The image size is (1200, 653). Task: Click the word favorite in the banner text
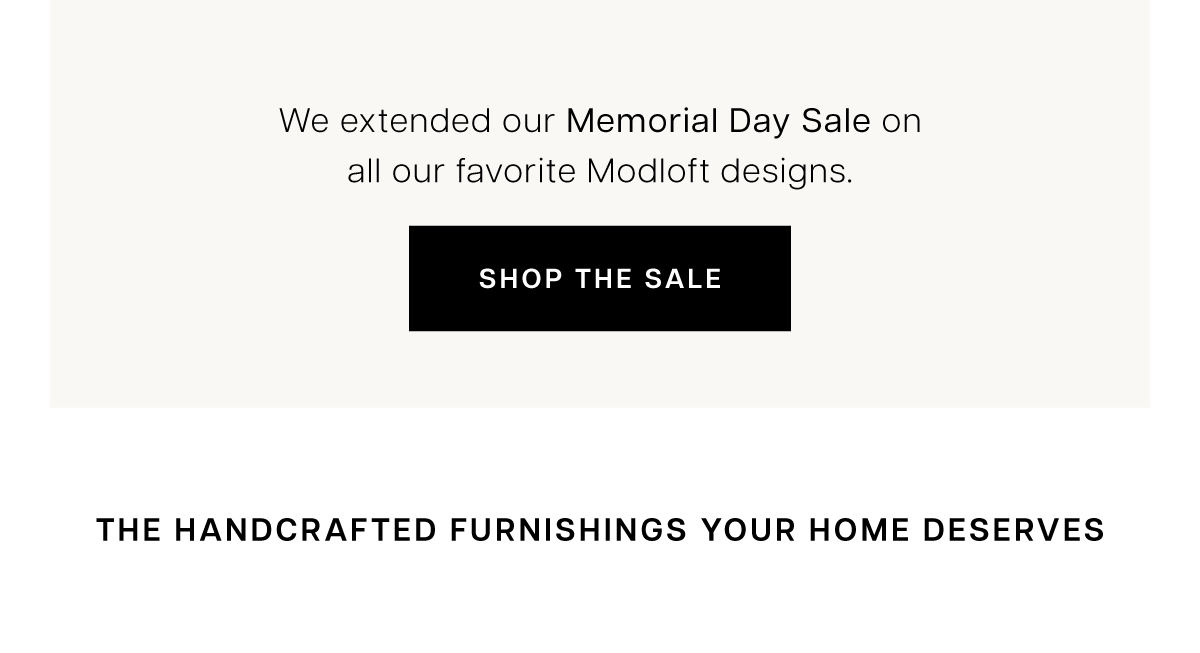tap(516, 172)
